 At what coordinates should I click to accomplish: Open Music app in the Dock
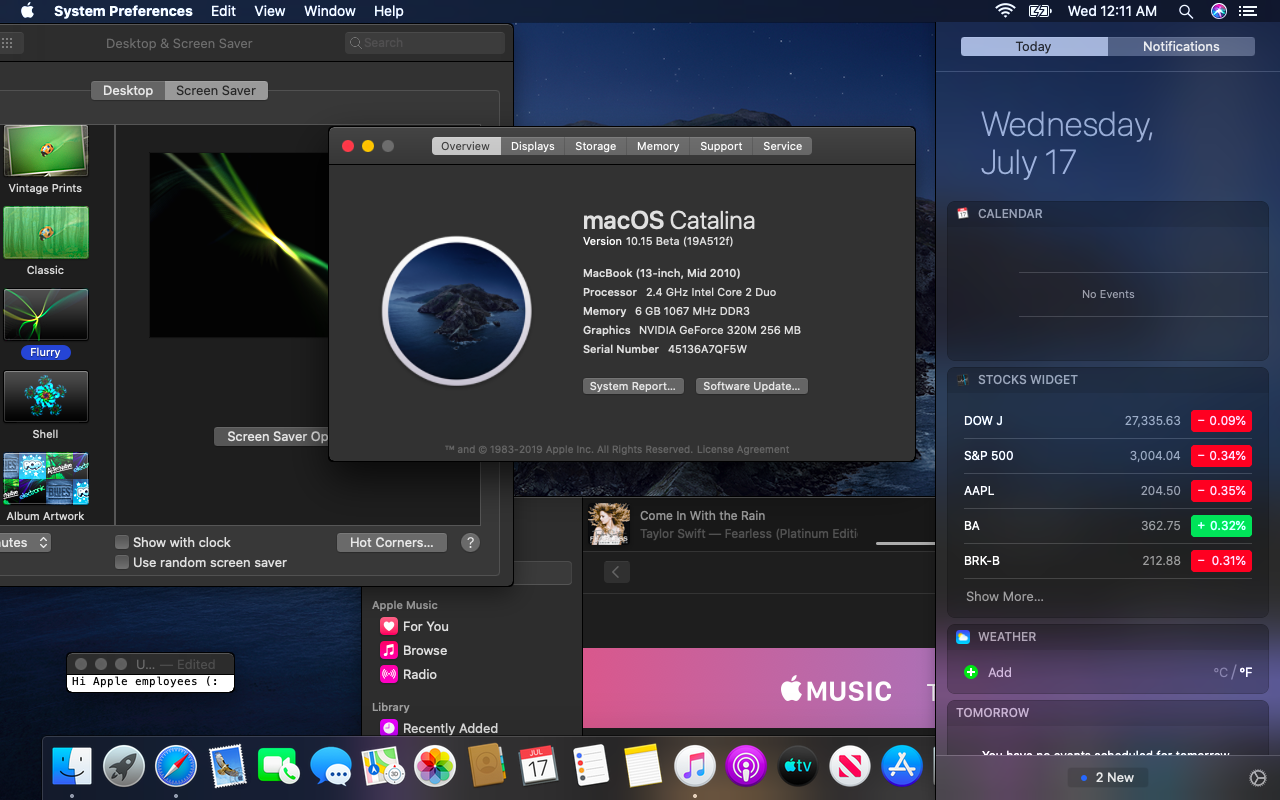(x=695, y=767)
